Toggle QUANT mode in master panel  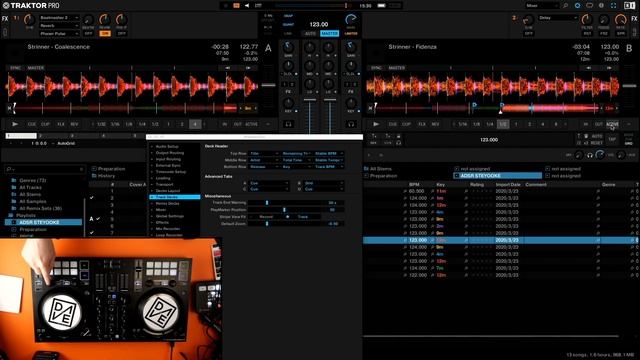288,24
